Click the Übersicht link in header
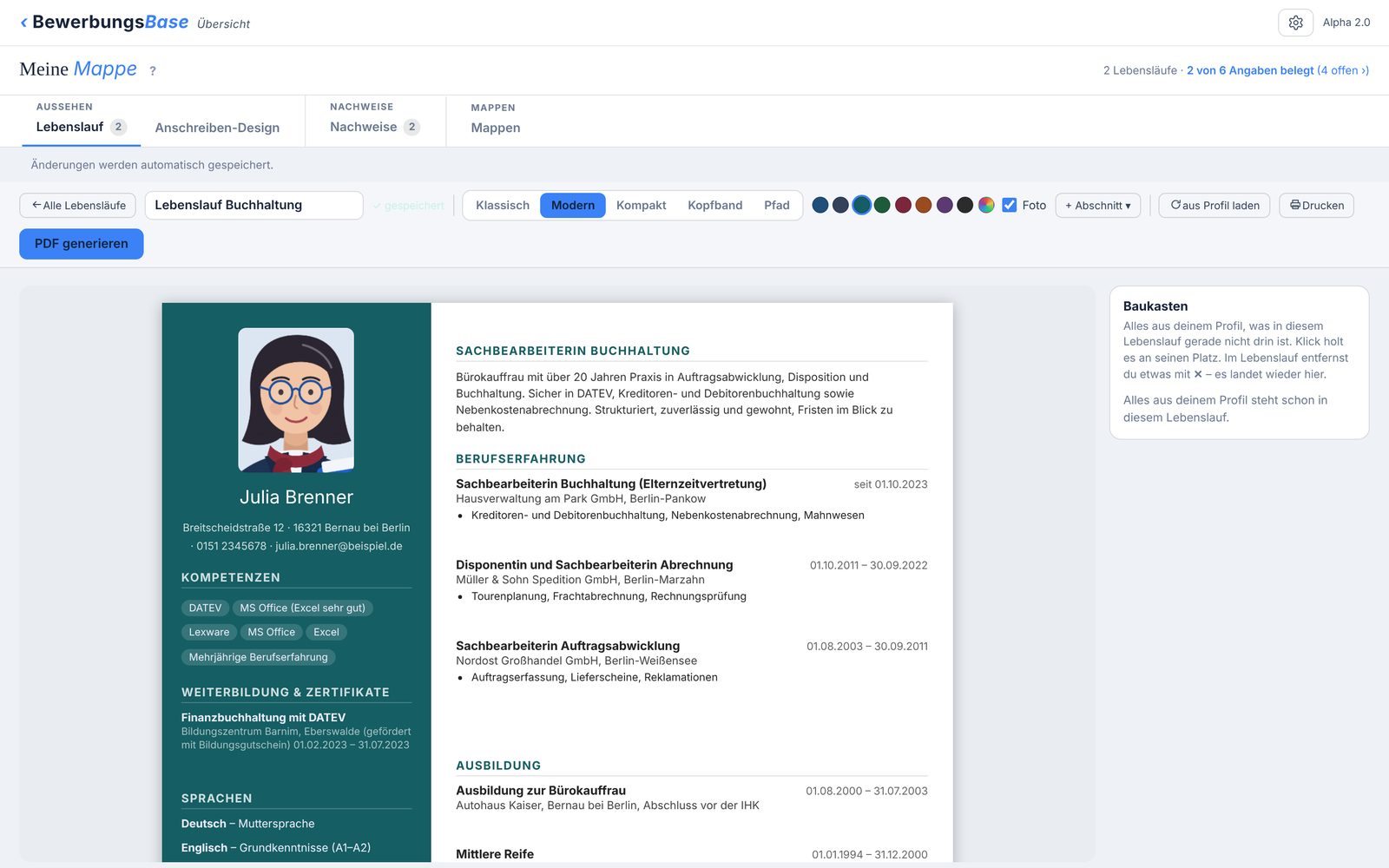 223,24
